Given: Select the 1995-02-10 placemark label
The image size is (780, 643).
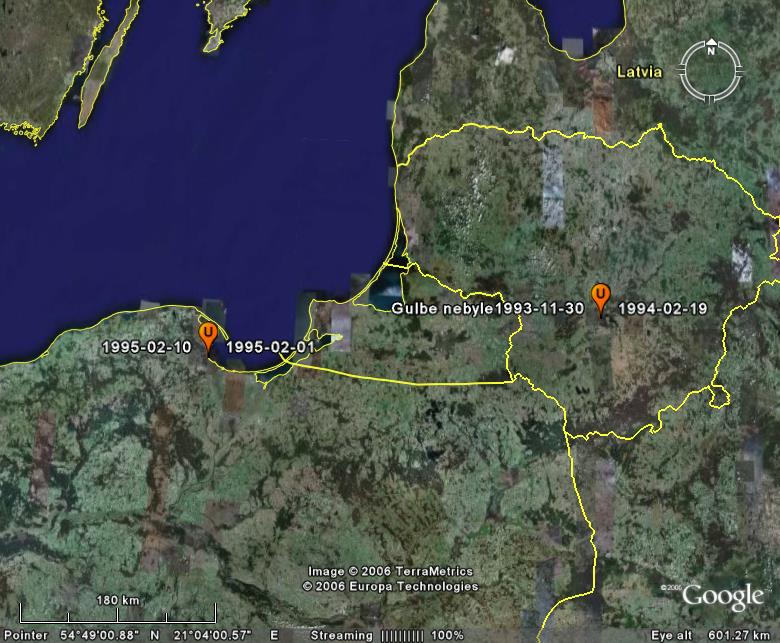Looking at the screenshot, I should (147, 347).
